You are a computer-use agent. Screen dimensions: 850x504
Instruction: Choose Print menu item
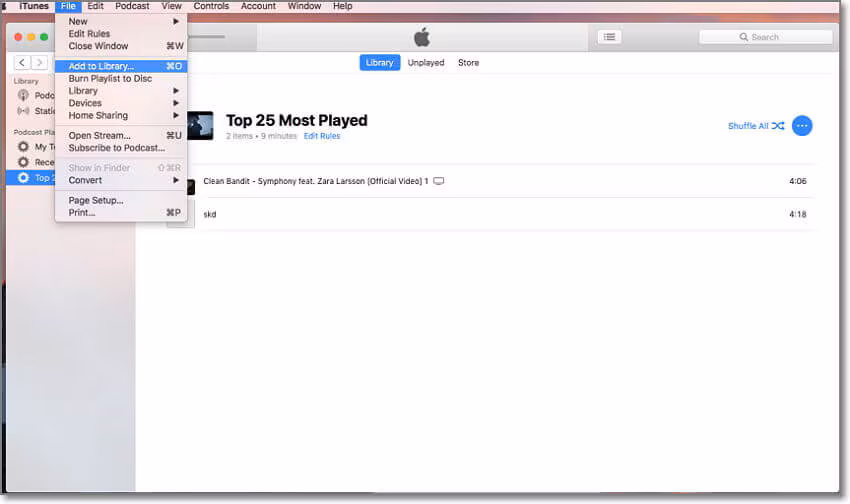[x=121, y=212]
